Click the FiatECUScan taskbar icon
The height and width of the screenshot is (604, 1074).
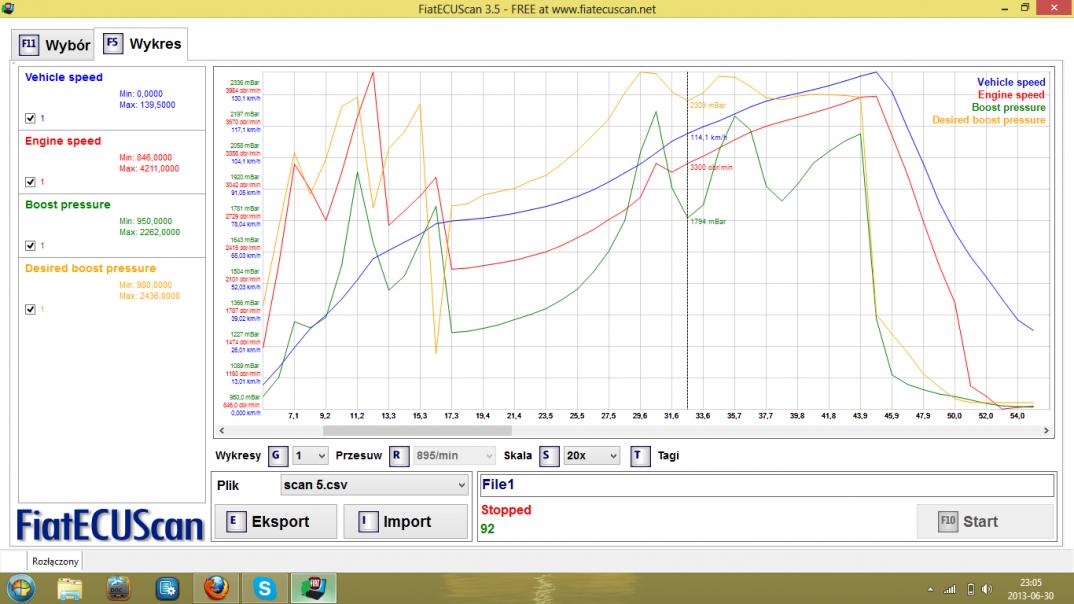click(314, 588)
